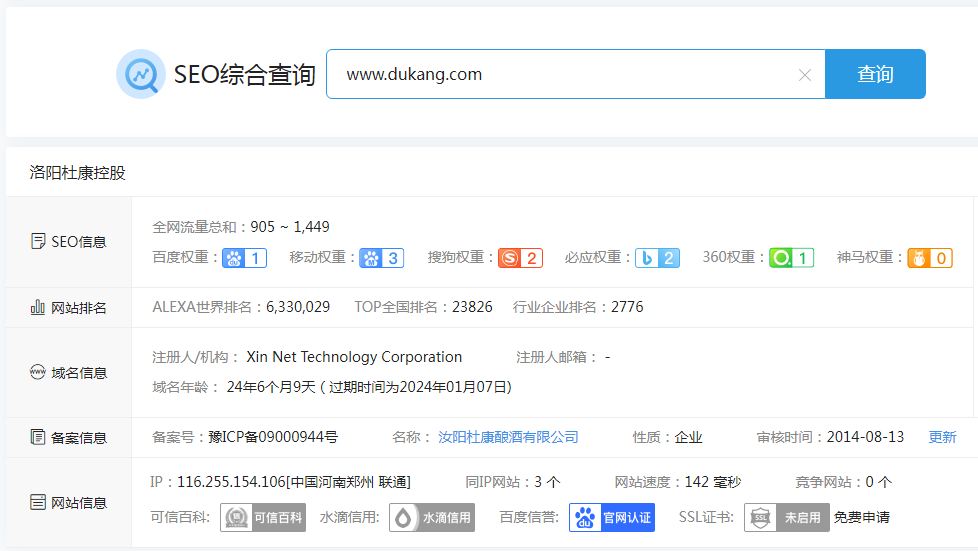Open the 汝阳杜康酿酒有限公司 company link
Screen dimensions: 978x551
508,437
